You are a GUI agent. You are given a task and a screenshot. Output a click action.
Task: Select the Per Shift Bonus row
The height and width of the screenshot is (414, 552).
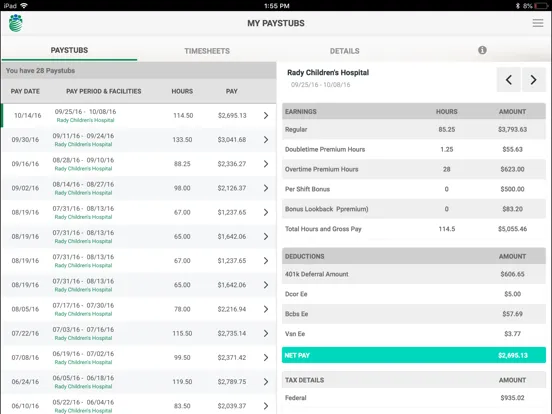click(x=414, y=189)
